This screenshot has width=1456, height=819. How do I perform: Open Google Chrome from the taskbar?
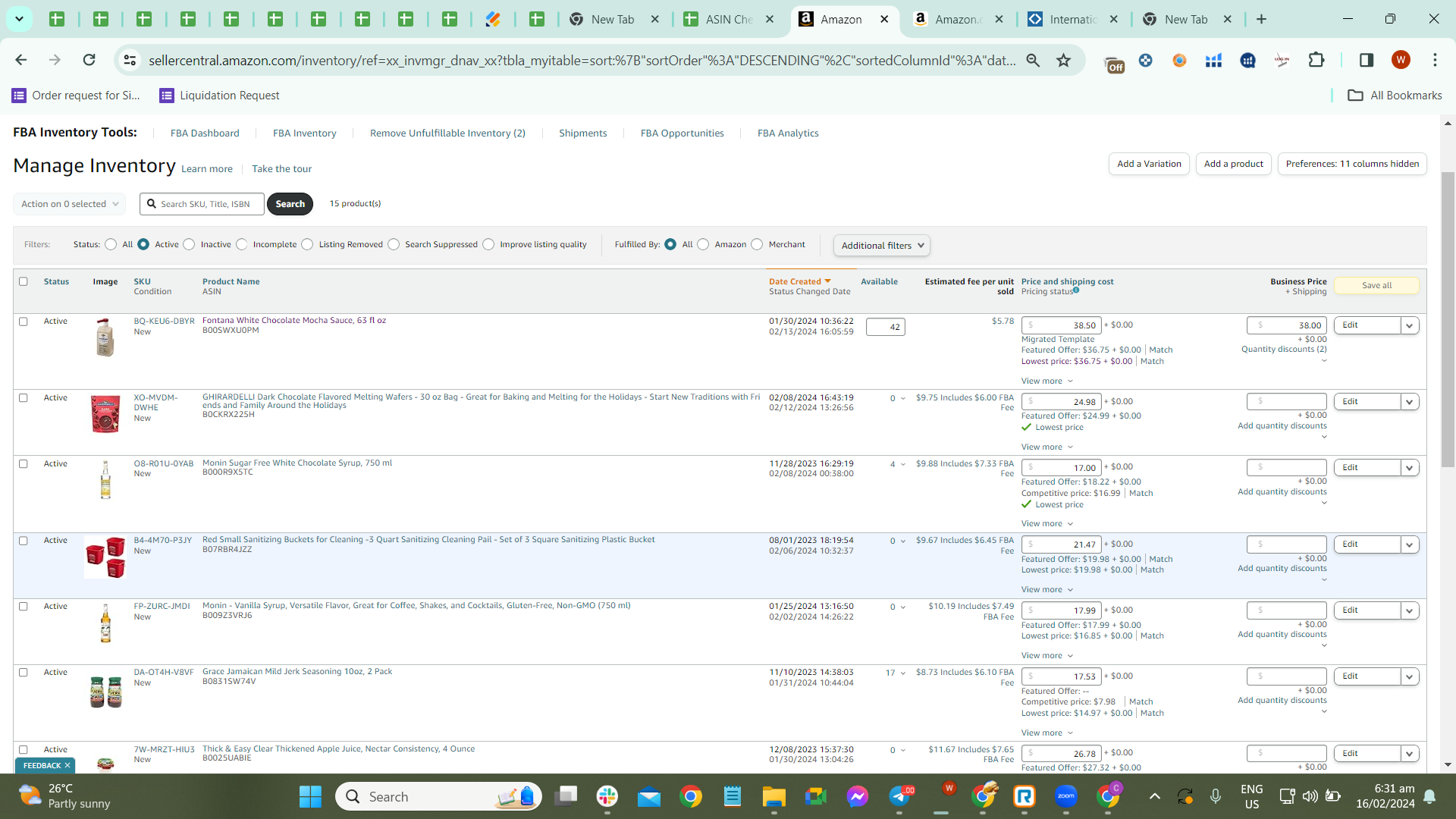coord(691,796)
